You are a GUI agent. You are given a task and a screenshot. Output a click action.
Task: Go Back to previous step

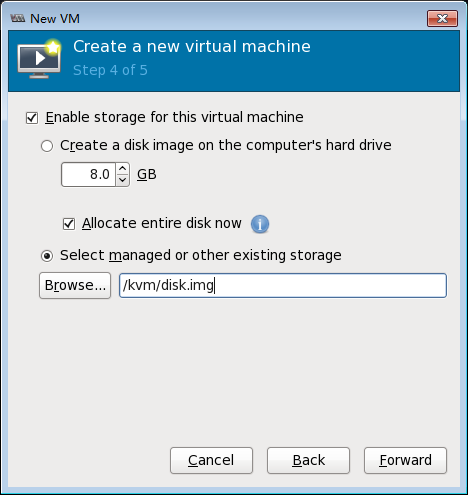pos(308,460)
